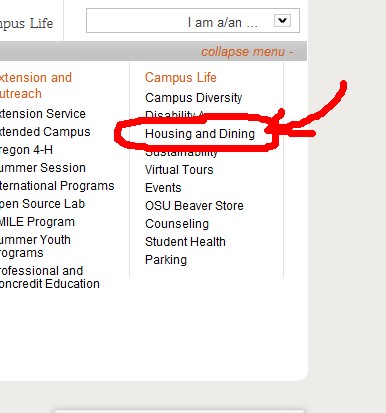Open the Extension Service link
Viewport: 386px width, 413px height.
[x=42, y=114]
